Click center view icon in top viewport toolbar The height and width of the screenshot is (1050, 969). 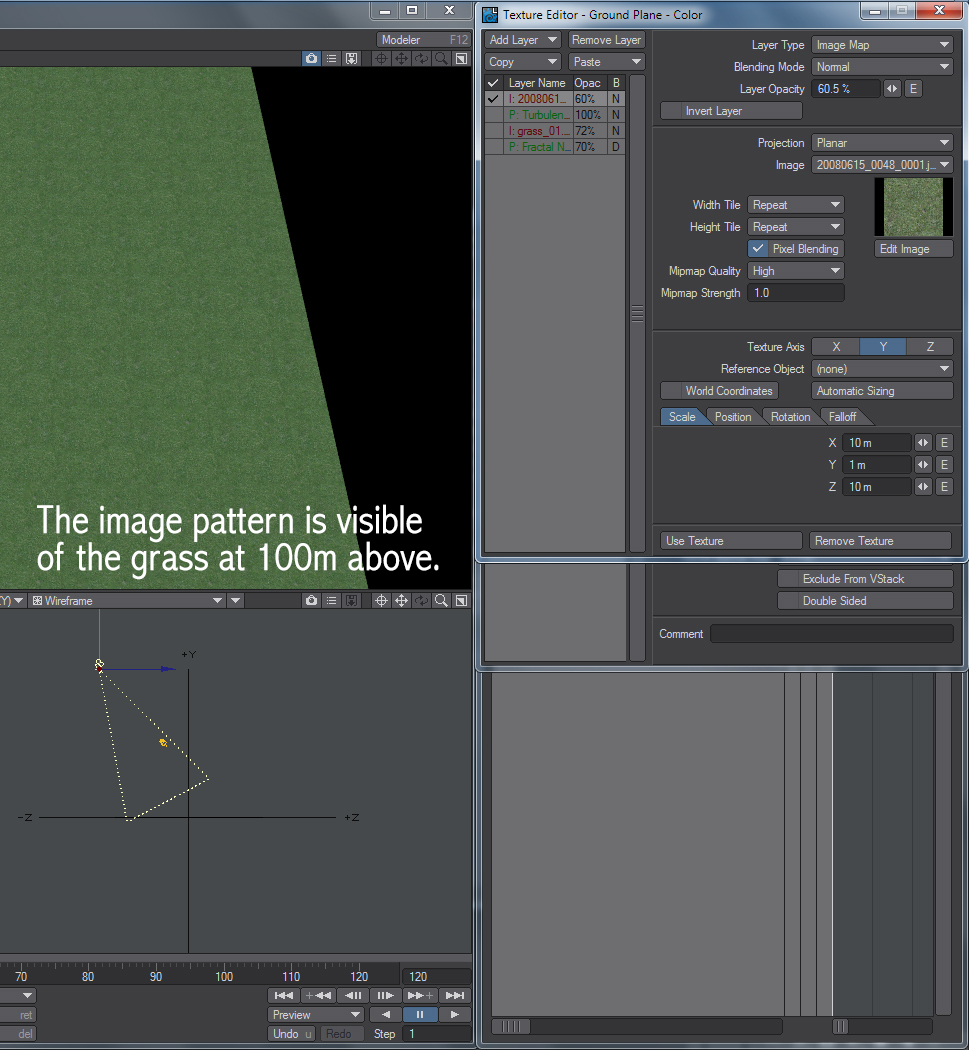pos(381,59)
